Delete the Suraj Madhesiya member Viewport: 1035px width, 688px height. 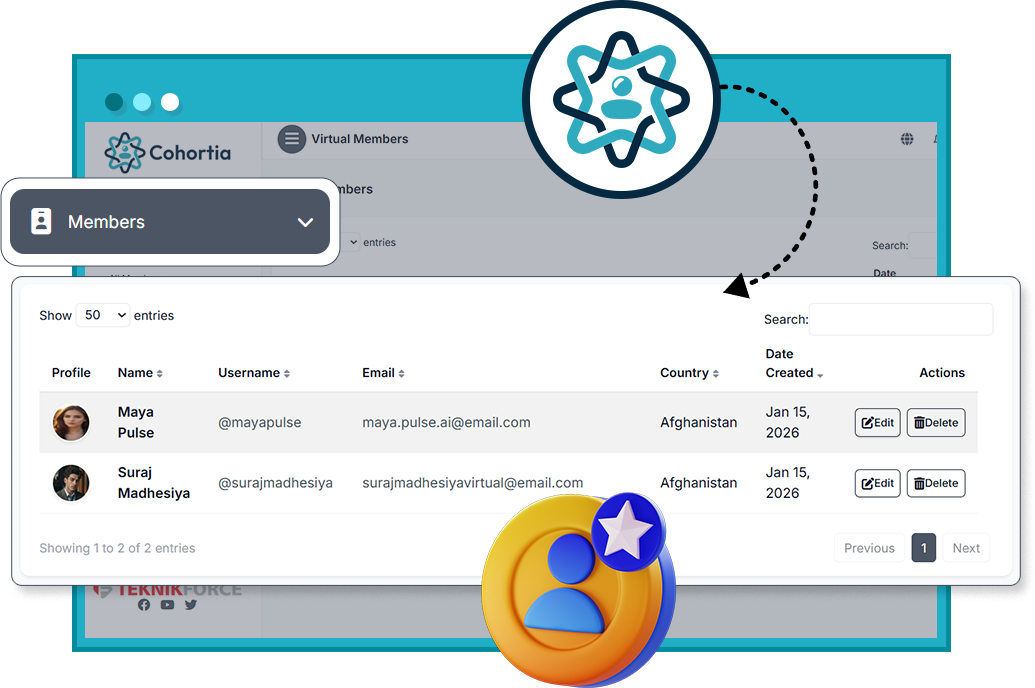pyautogui.click(x=935, y=483)
